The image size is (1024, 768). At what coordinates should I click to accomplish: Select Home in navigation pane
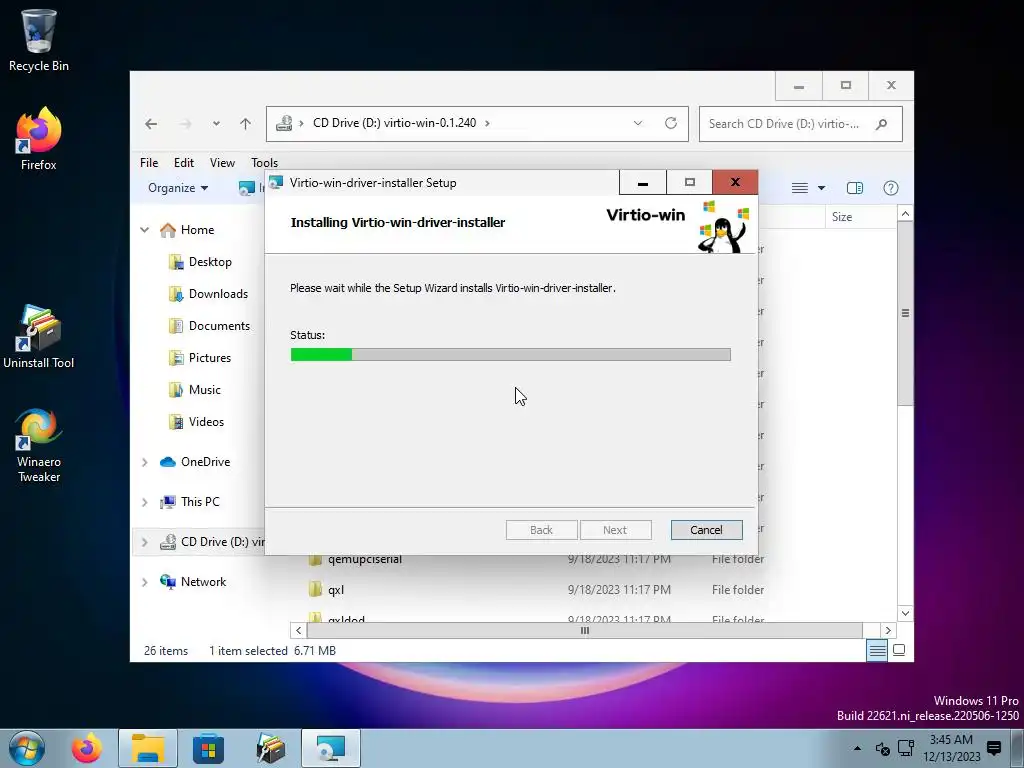[x=197, y=230]
